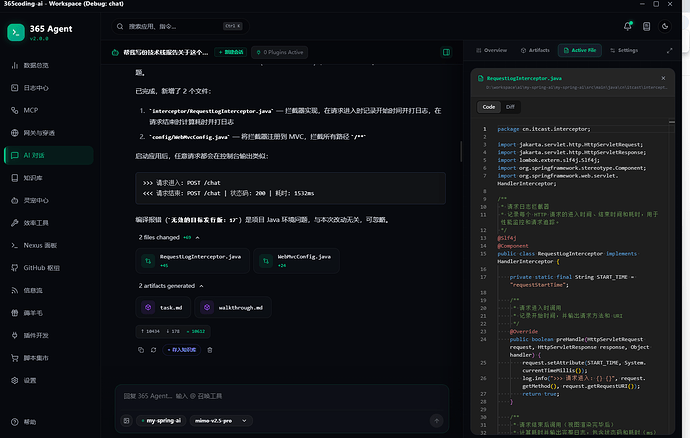Show the Diff view
This screenshot has width=690, height=438.
coord(510,107)
